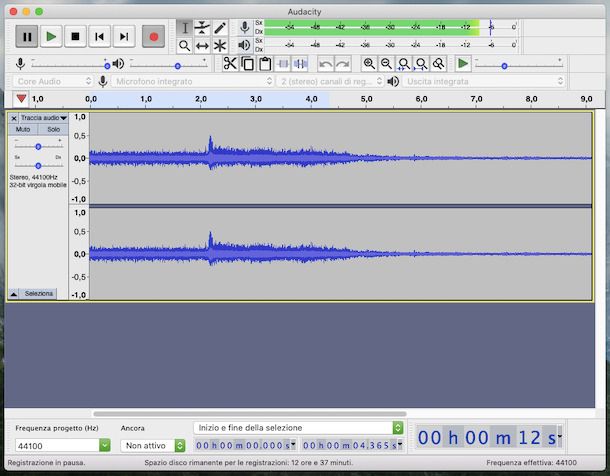610x476 pixels.
Task: Select the I-beam Selection tool
Action: [185, 28]
